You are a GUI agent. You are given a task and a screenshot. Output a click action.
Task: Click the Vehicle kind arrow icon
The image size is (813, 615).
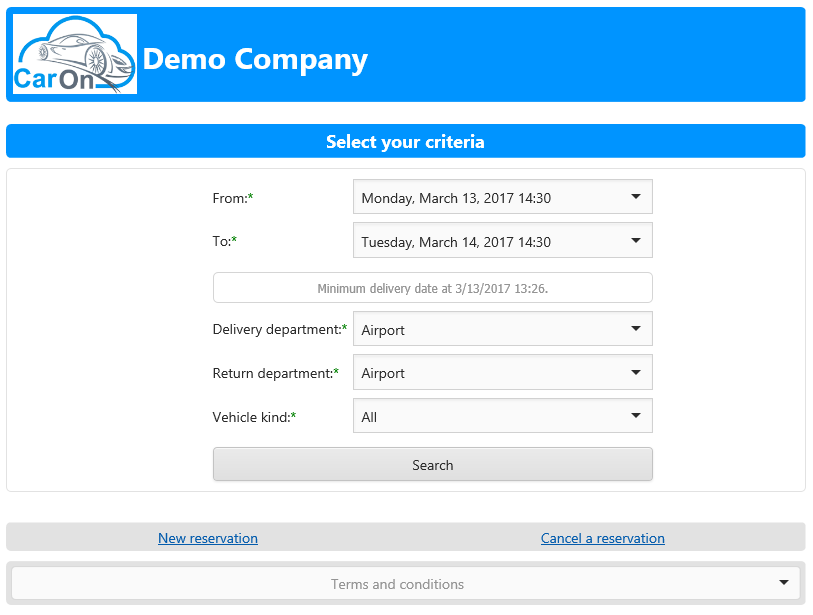tap(636, 415)
